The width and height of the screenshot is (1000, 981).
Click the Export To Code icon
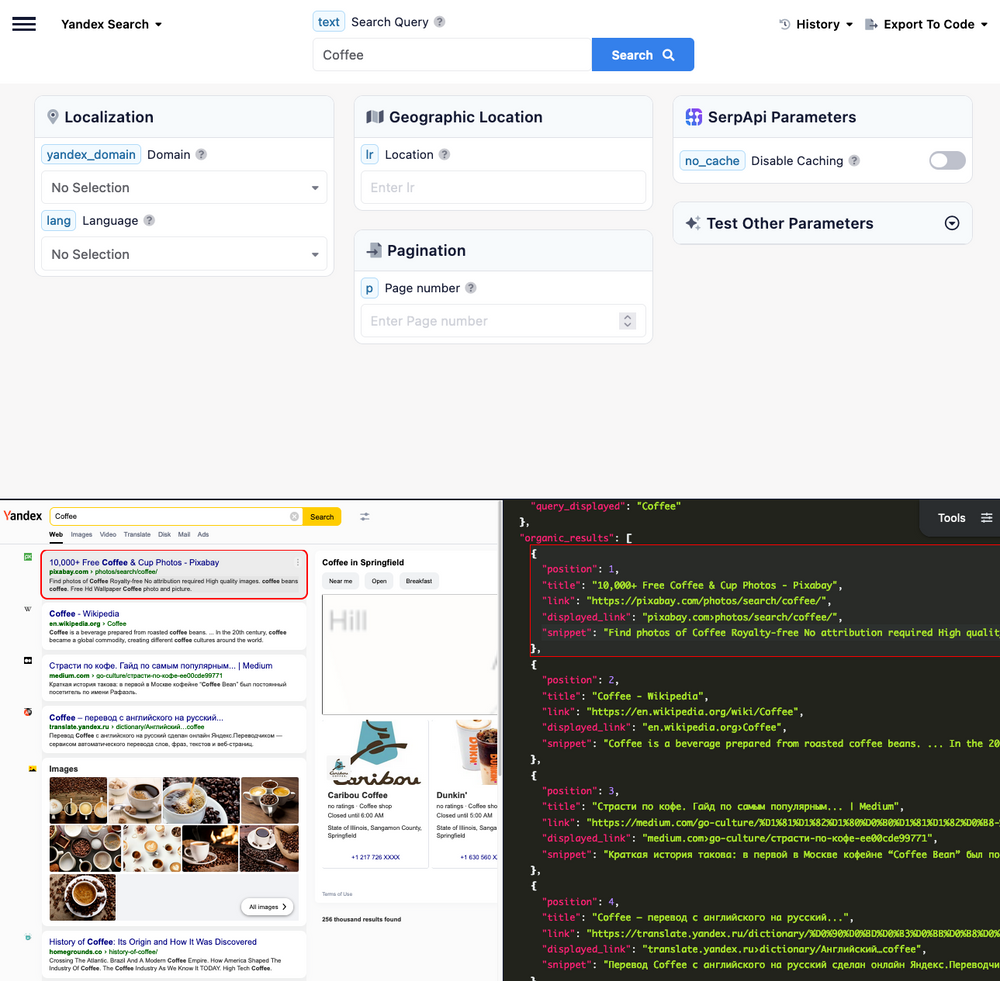click(x=871, y=23)
